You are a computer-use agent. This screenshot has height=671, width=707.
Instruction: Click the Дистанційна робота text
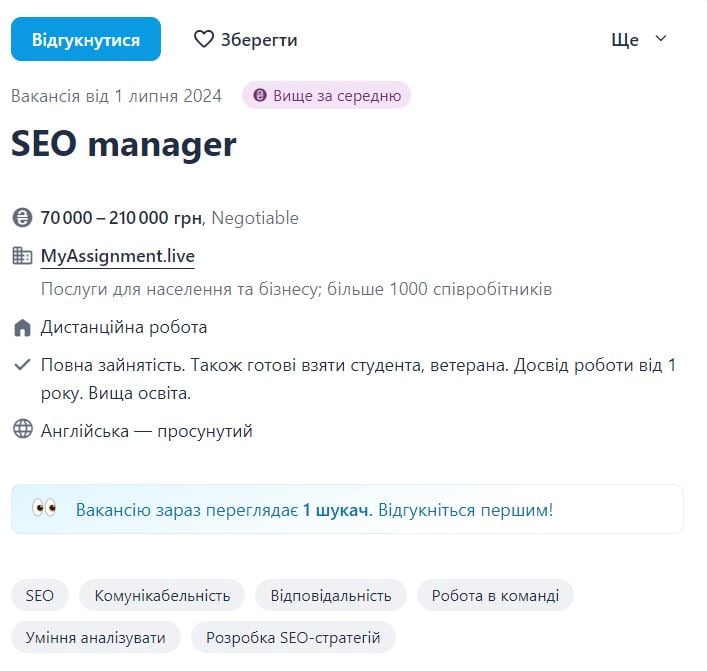(124, 327)
